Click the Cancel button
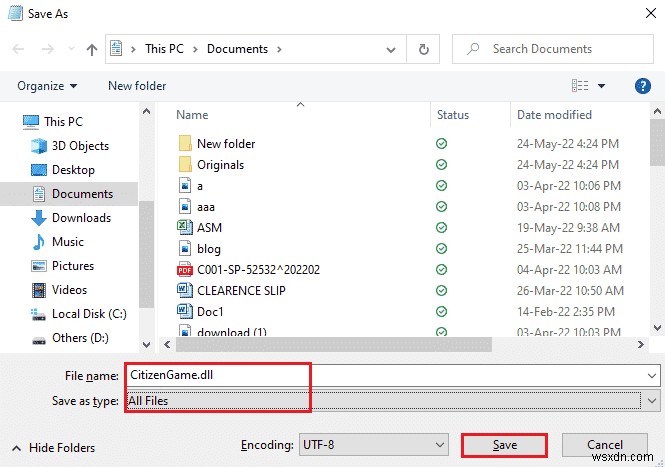Viewport: 665px width, 467px height. coord(605,445)
